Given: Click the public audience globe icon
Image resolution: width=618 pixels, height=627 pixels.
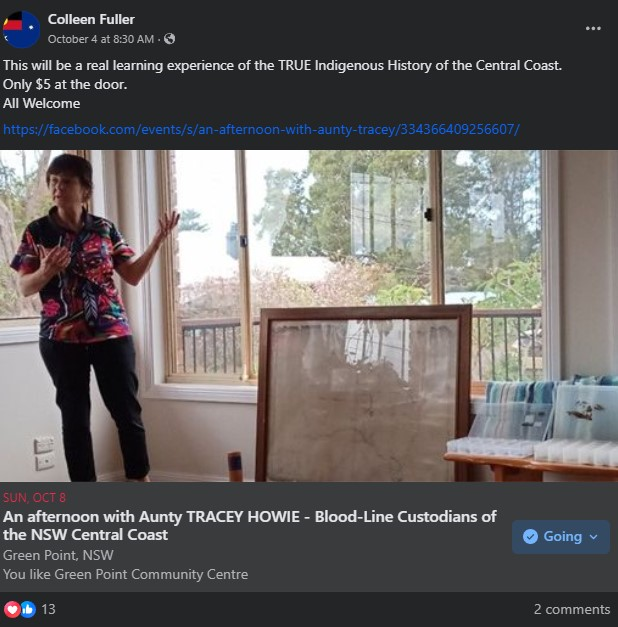Looking at the screenshot, I should click(169, 39).
